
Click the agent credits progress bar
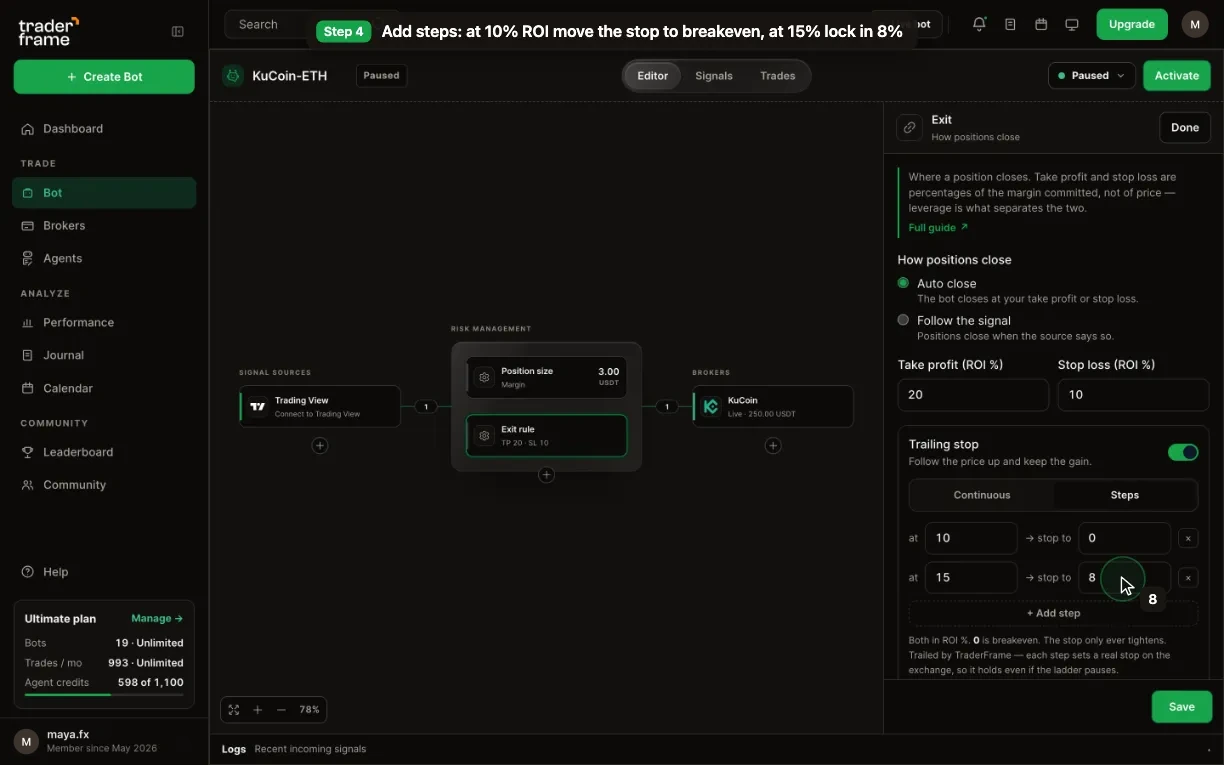click(104, 694)
